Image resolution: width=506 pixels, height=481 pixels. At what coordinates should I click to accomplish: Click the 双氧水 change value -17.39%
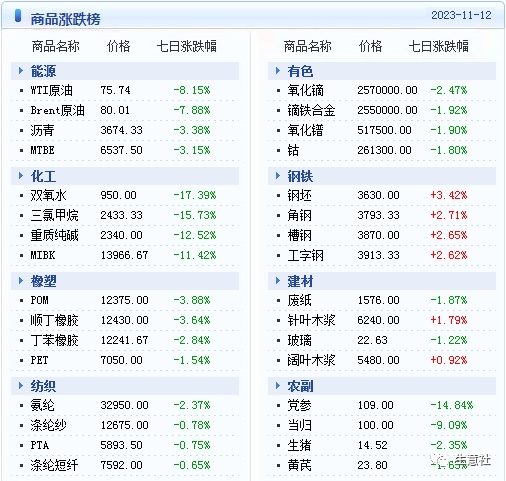coord(195,195)
